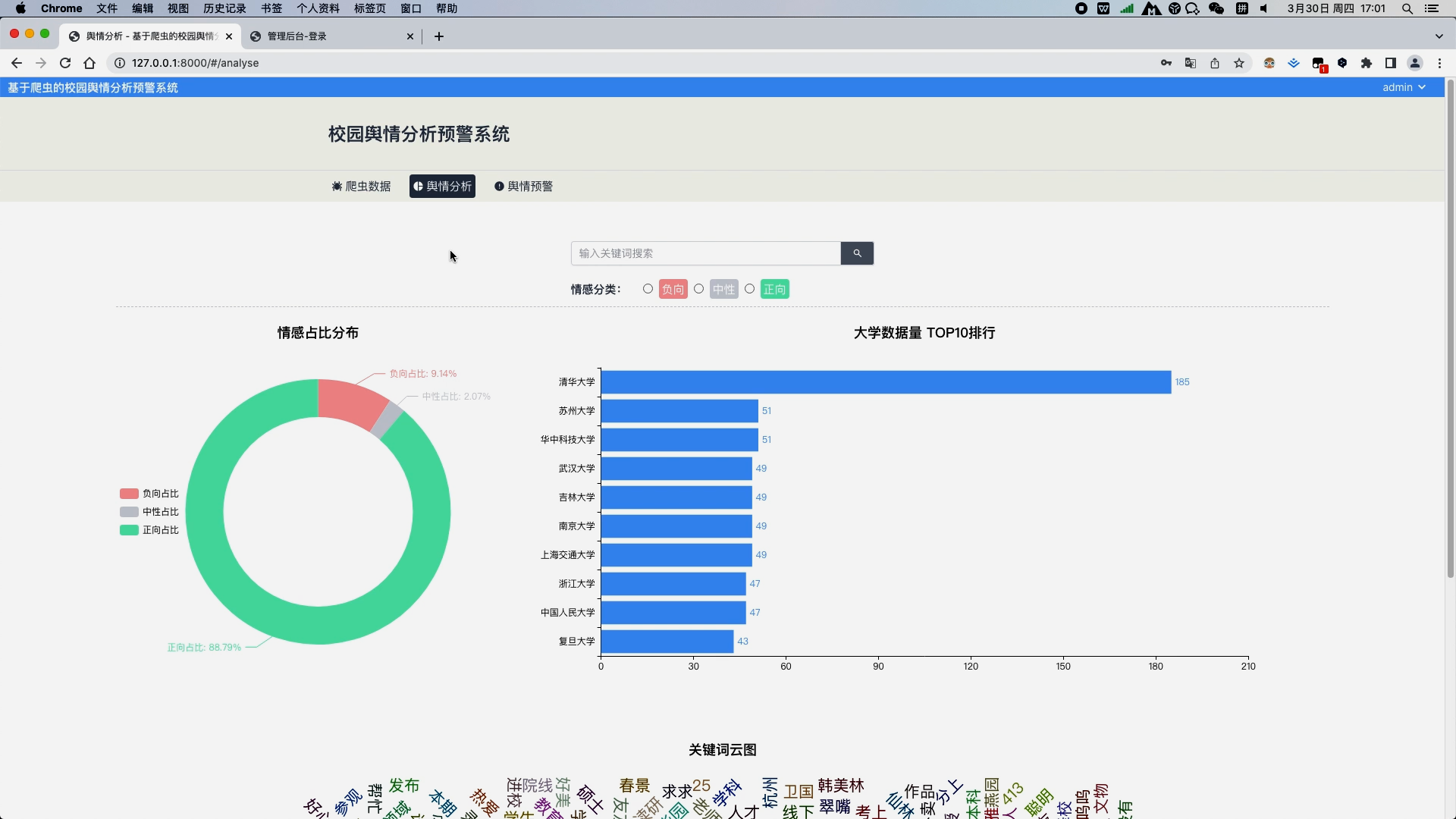
Task: Reload the page with refresh icon
Action: pyautogui.click(x=65, y=63)
